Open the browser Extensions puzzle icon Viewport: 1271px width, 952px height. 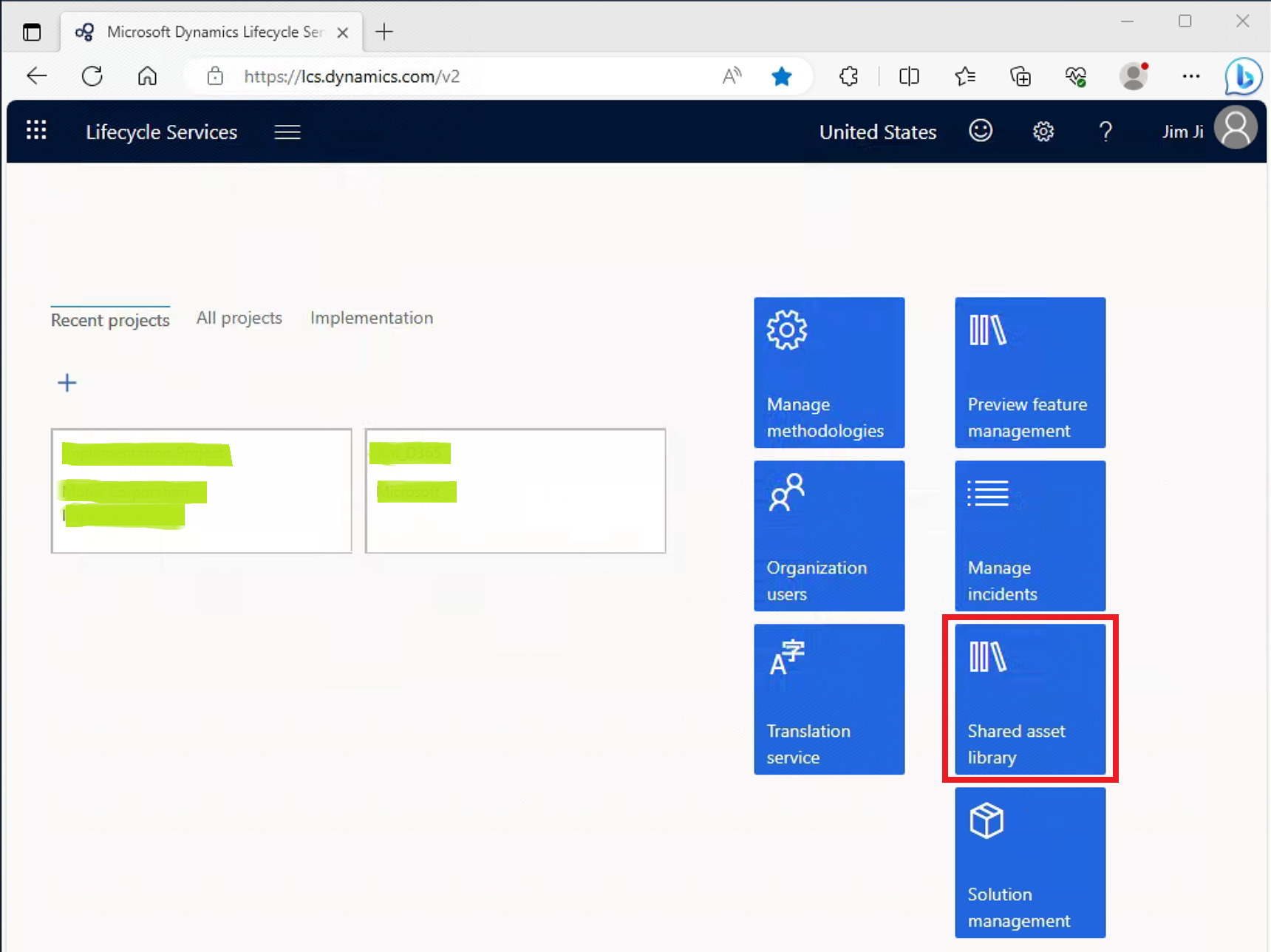849,76
